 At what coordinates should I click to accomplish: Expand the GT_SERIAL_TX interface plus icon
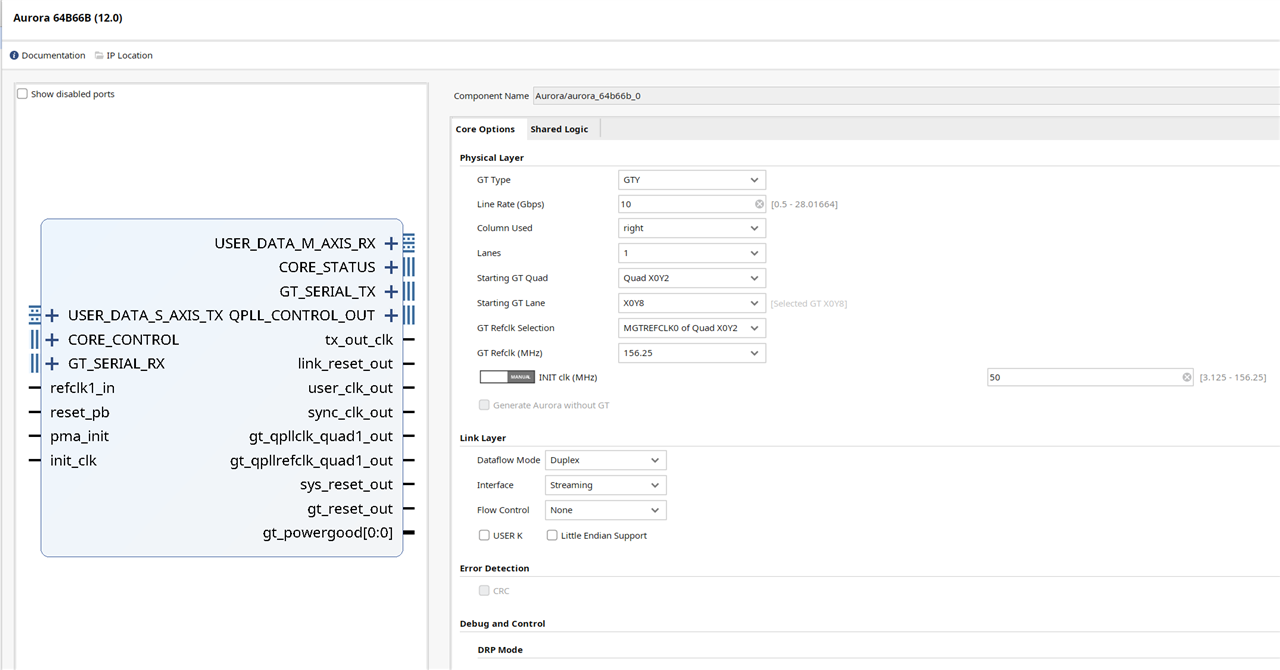[x=391, y=291]
